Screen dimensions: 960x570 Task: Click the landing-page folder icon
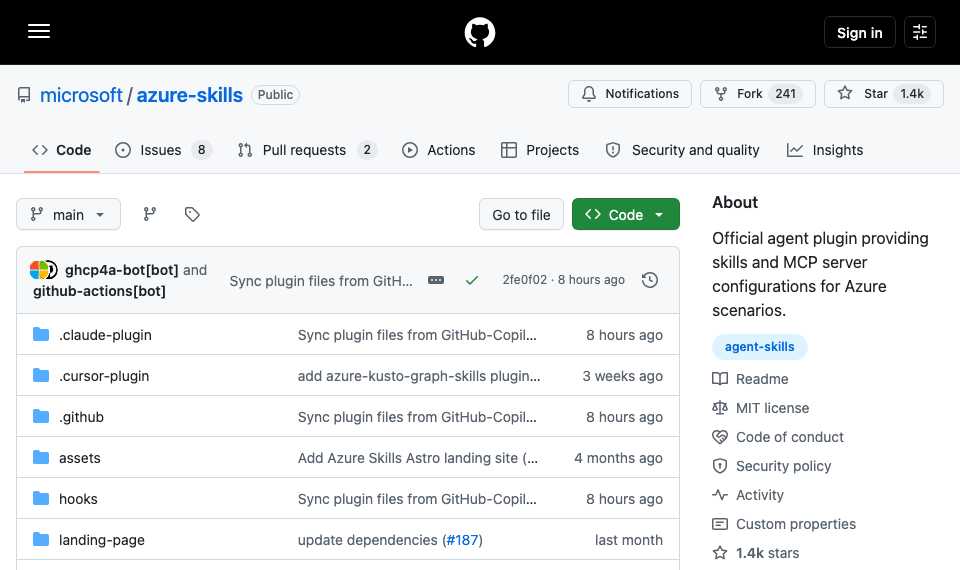pos(41,539)
